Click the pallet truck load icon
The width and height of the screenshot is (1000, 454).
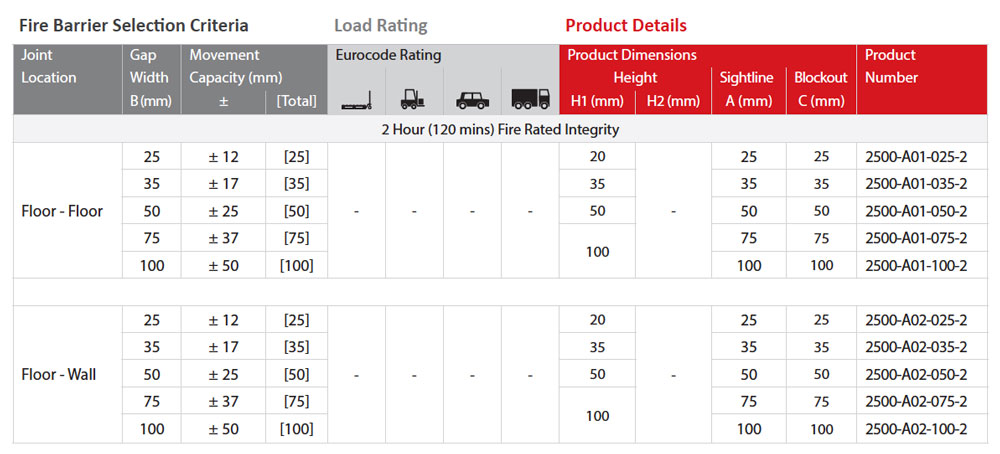tap(356, 101)
